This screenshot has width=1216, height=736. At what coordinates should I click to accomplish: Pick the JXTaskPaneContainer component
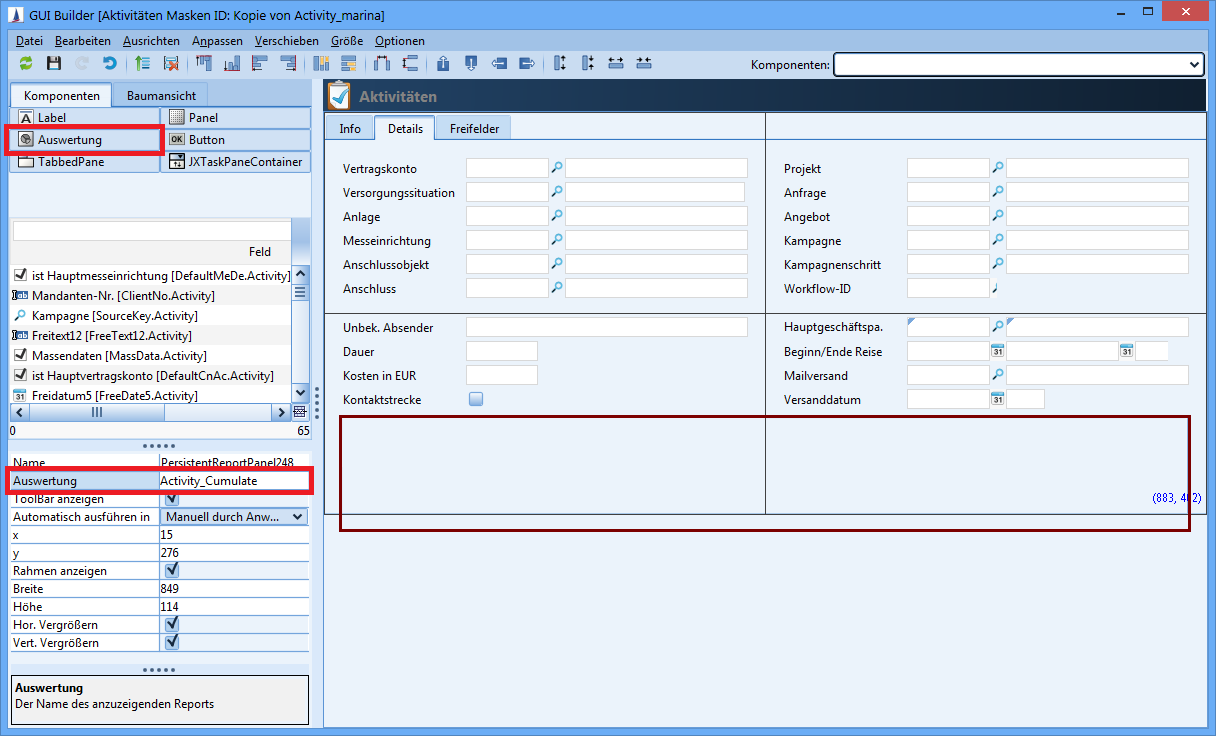pyautogui.click(x=236, y=162)
